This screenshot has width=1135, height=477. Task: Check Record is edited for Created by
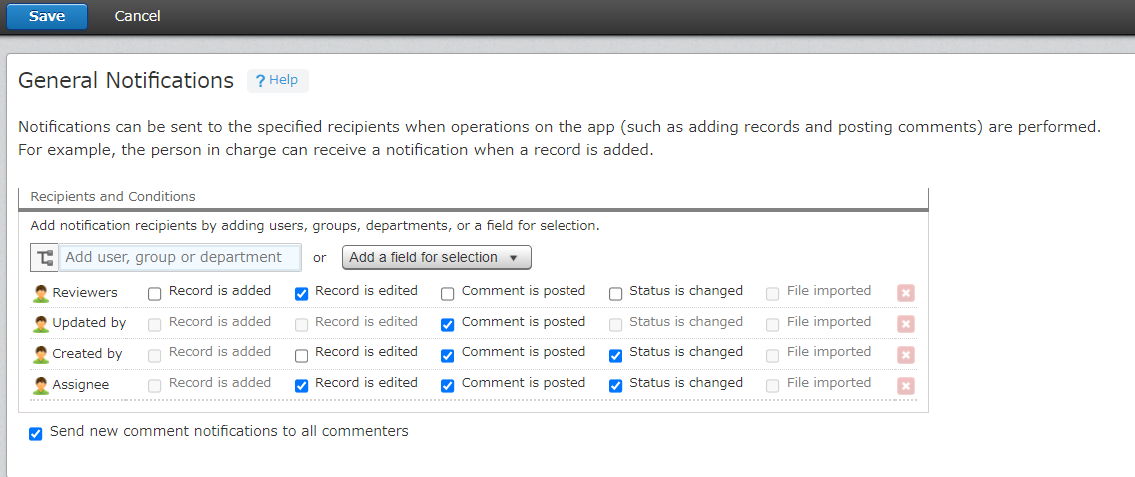(301, 355)
